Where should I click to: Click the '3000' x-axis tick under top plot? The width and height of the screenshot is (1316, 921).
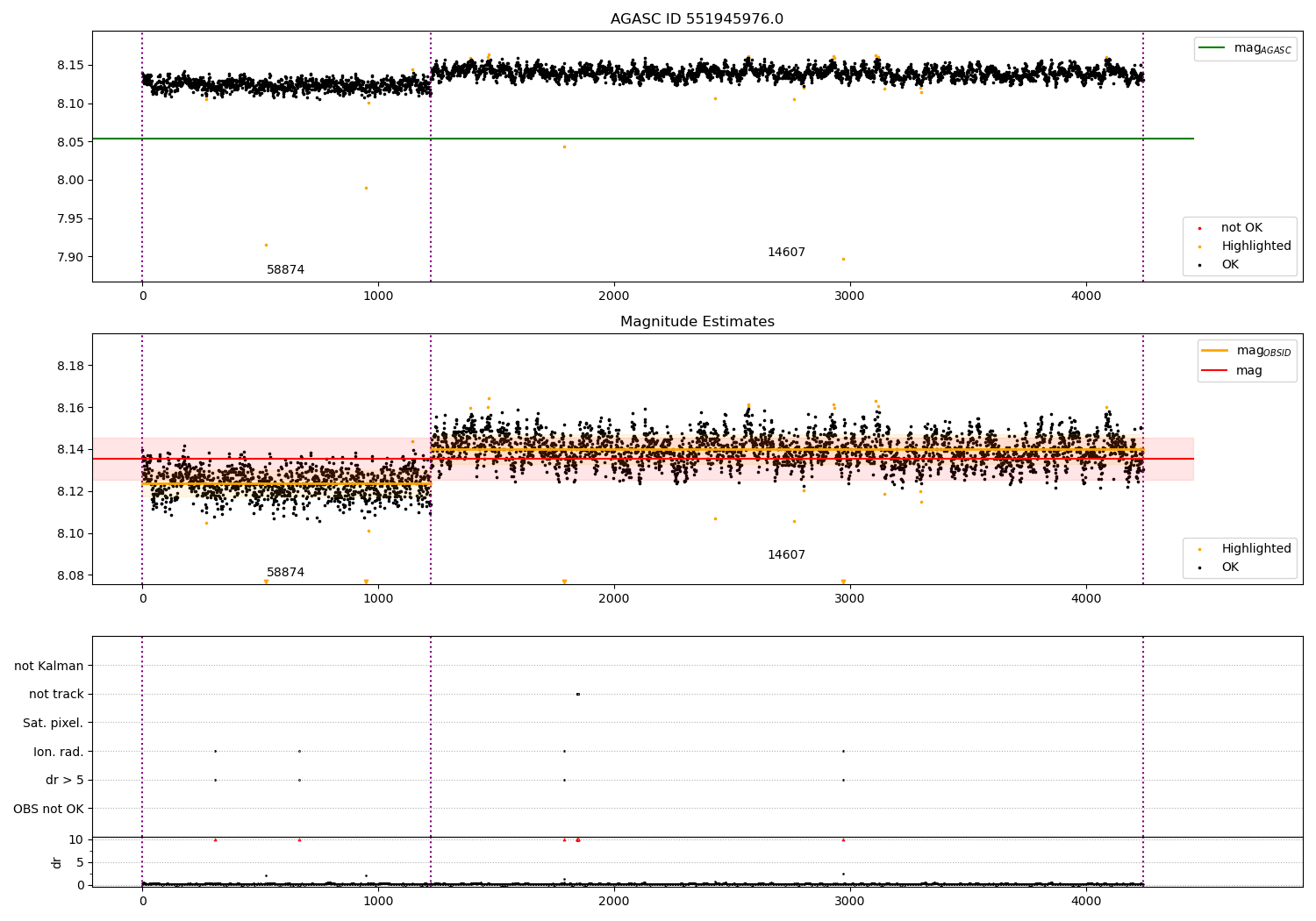coord(850,296)
